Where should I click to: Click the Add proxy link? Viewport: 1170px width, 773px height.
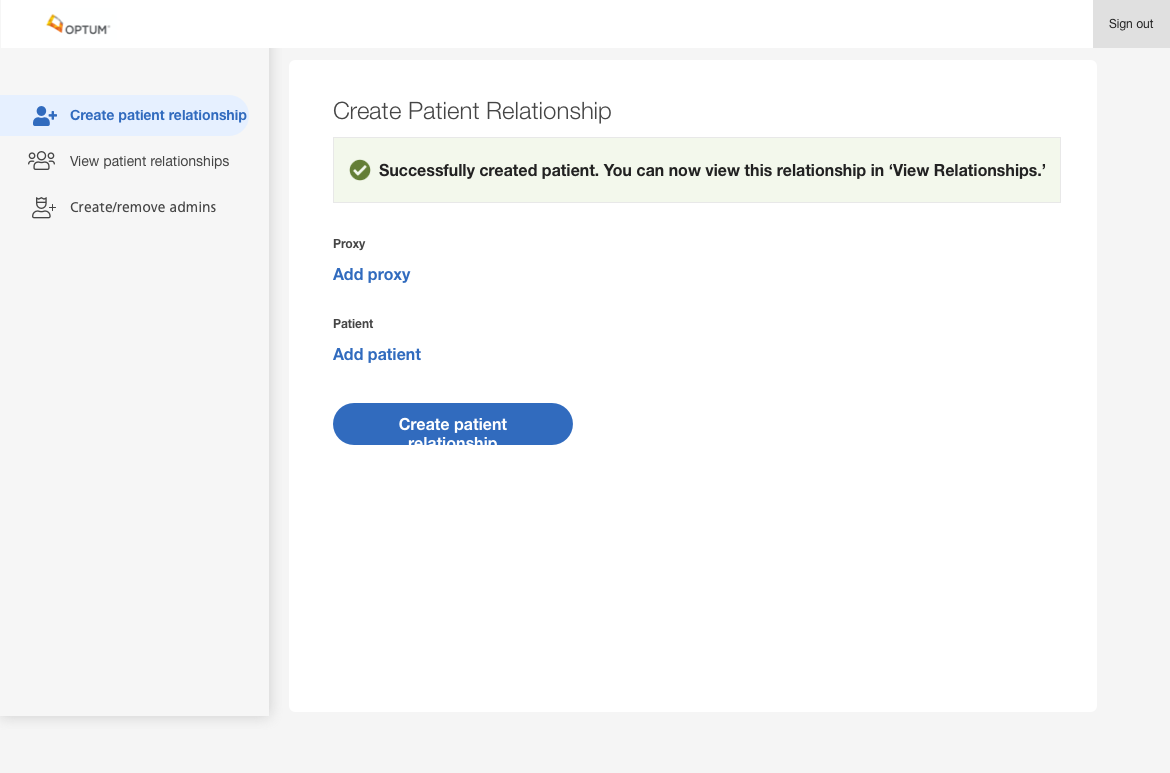371,274
